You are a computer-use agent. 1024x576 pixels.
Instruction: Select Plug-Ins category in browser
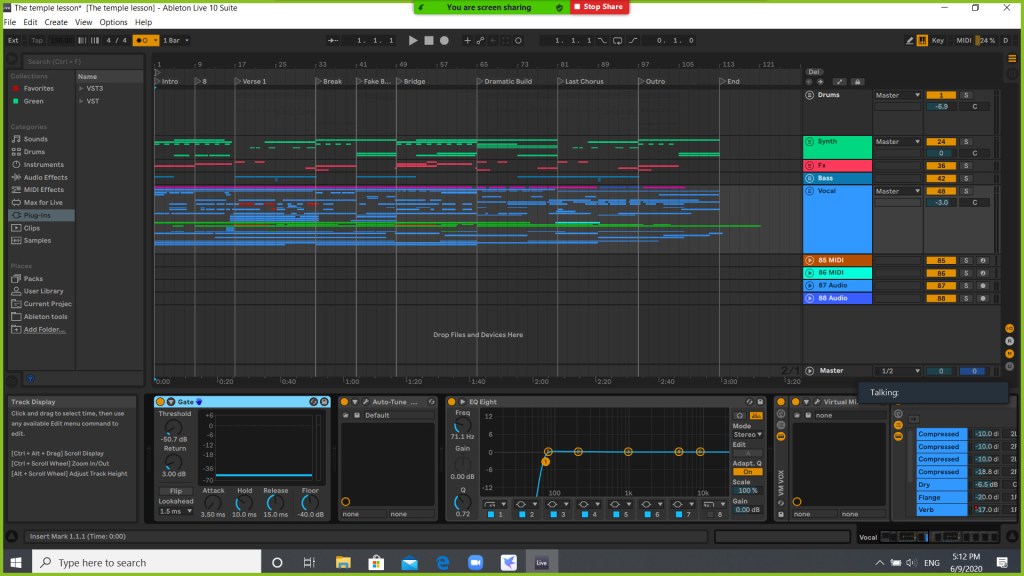[36, 215]
